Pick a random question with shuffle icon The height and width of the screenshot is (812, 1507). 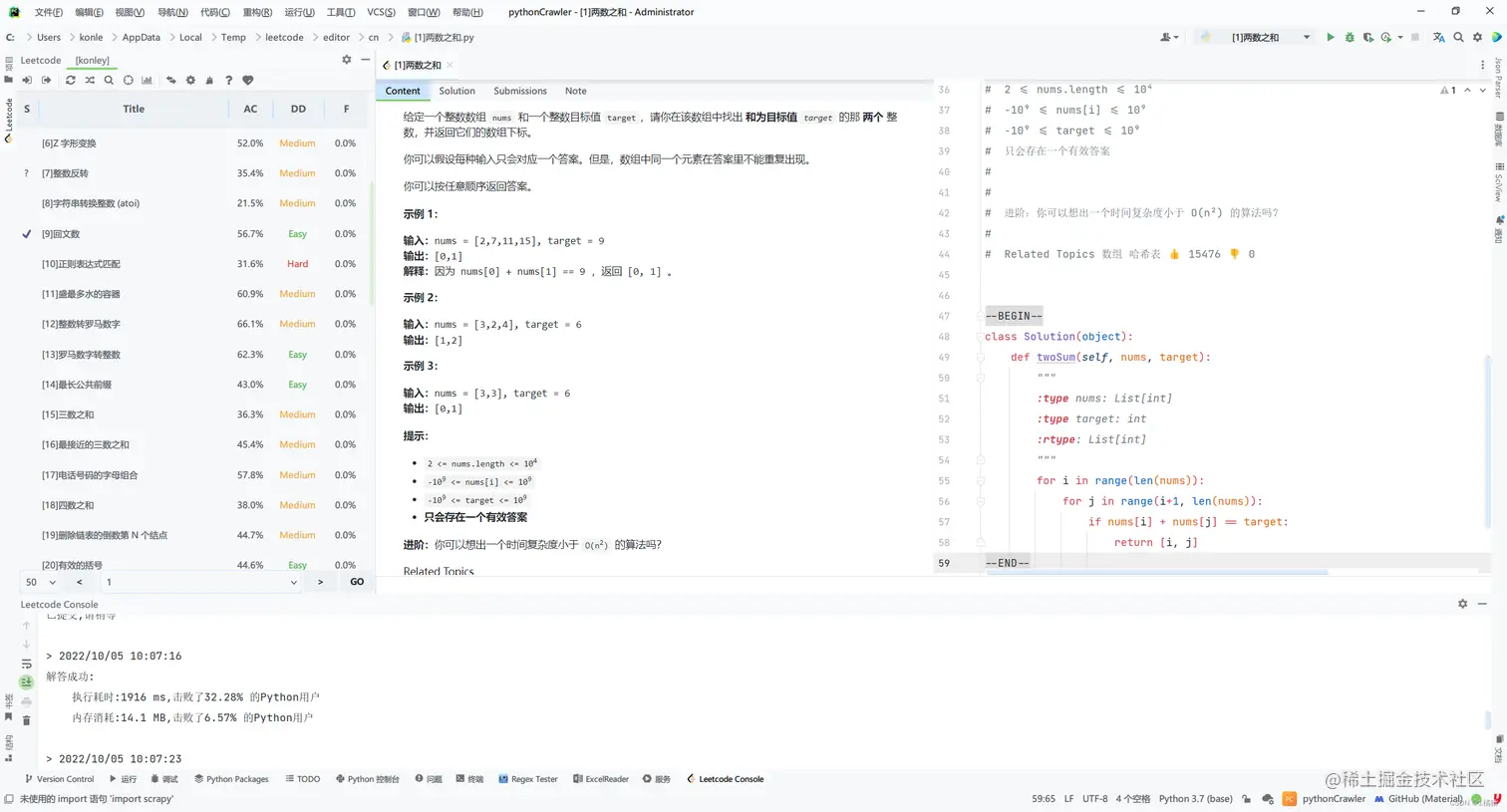click(90, 80)
